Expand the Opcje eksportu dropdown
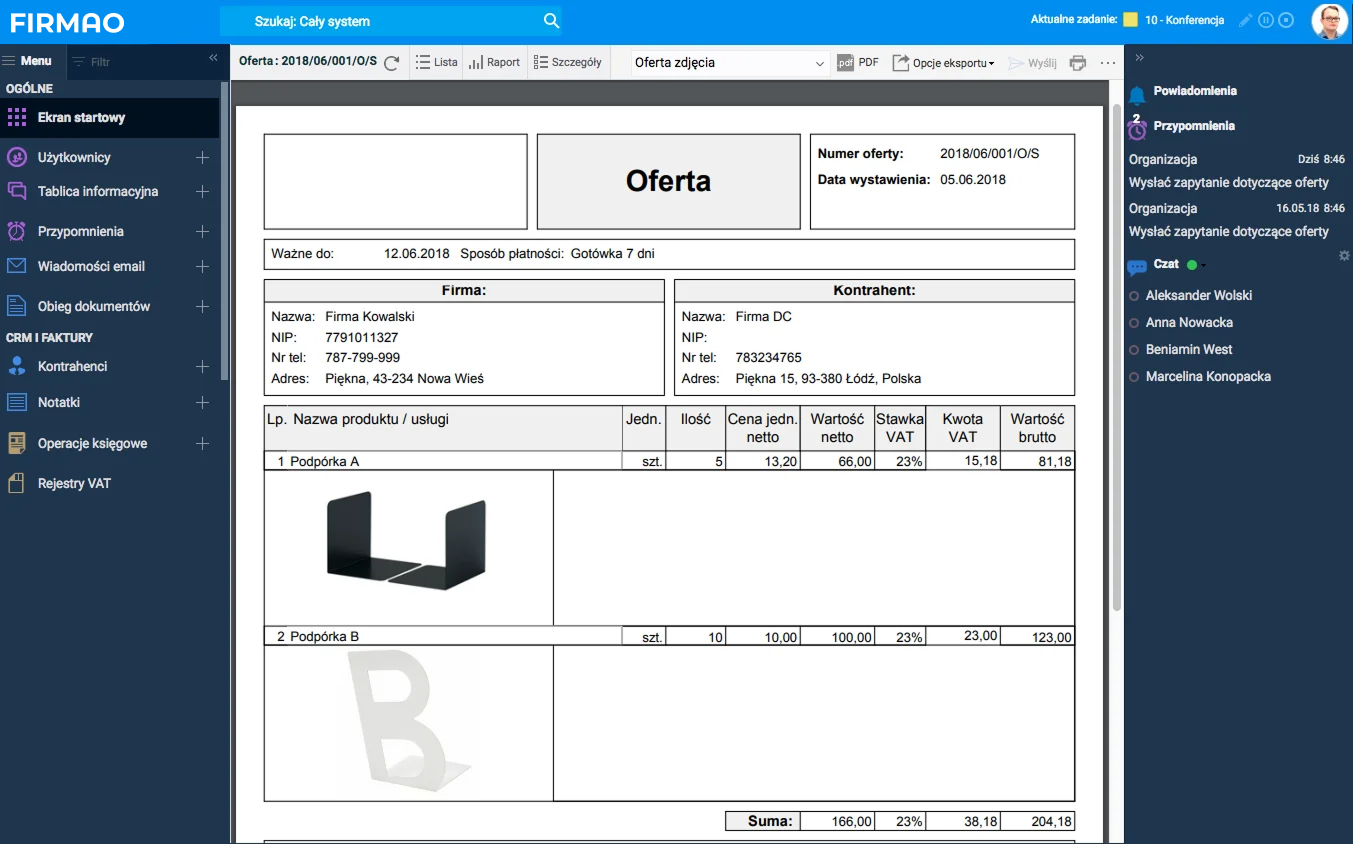Viewport: 1353px width, 844px height. (x=944, y=63)
